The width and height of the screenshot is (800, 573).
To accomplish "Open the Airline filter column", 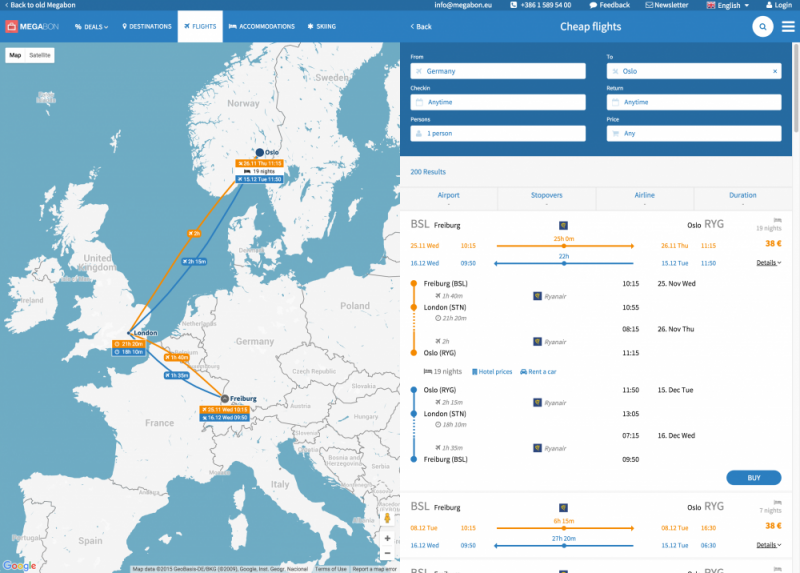I will click(644, 198).
